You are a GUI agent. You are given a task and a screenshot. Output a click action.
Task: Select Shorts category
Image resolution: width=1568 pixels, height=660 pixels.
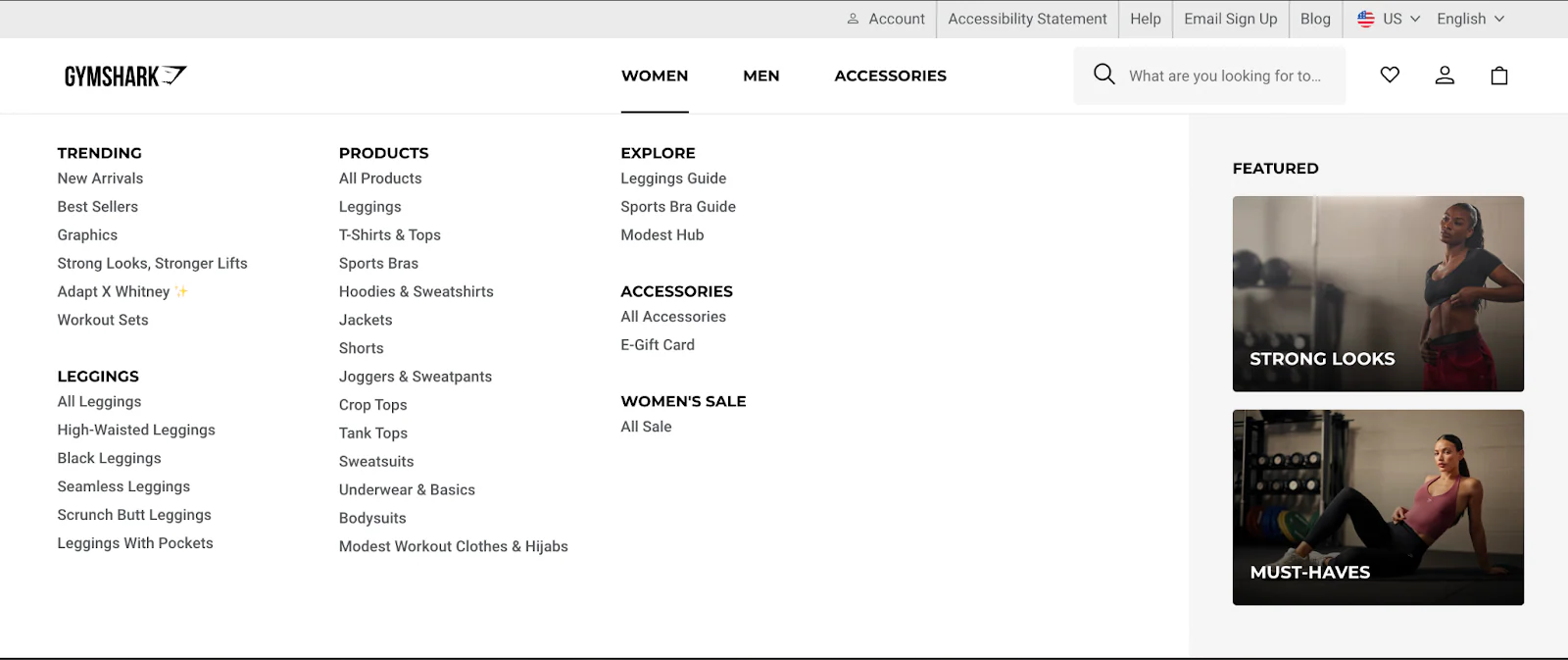pos(362,348)
